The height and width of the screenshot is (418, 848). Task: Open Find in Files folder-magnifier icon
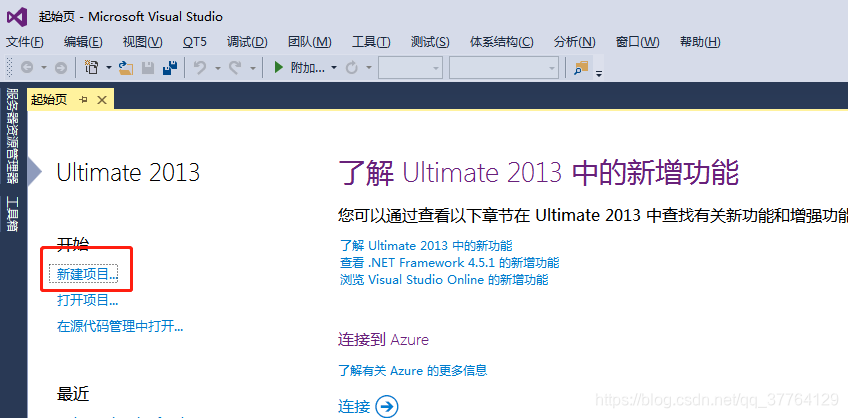581,68
